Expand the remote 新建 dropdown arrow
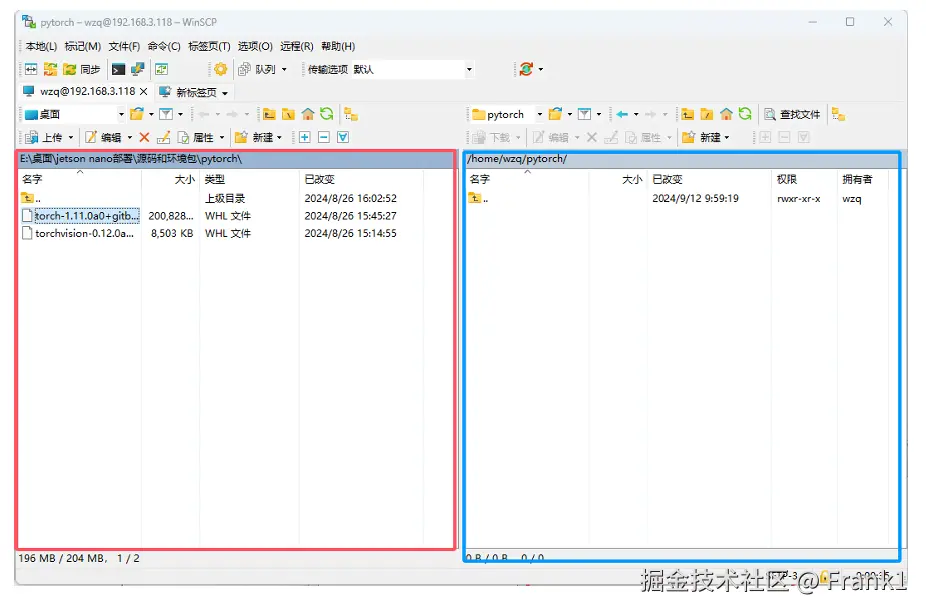926x613 pixels. click(727, 137)
